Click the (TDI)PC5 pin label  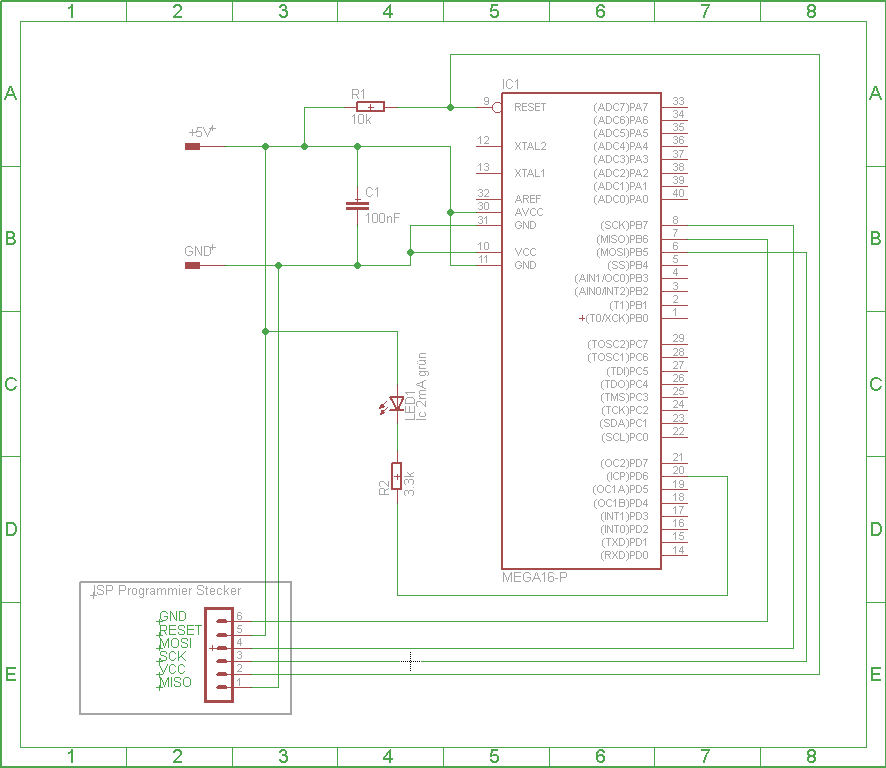tap(627, 371)
